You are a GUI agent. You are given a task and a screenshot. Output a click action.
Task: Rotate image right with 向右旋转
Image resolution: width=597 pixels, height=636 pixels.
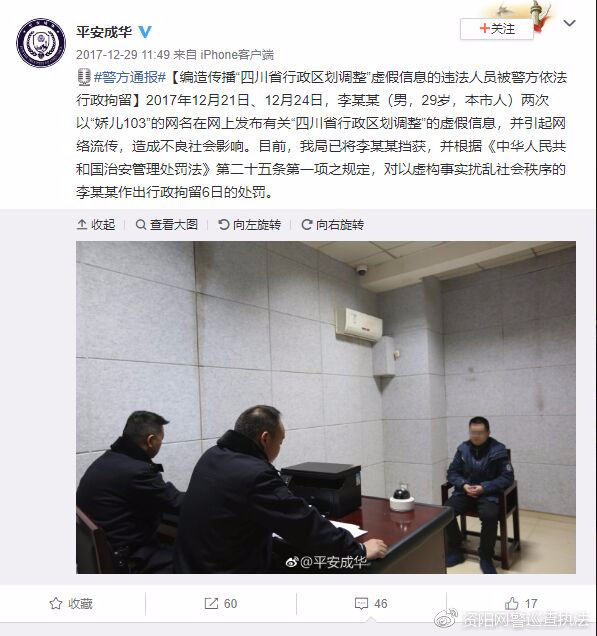tap(333, 224)
